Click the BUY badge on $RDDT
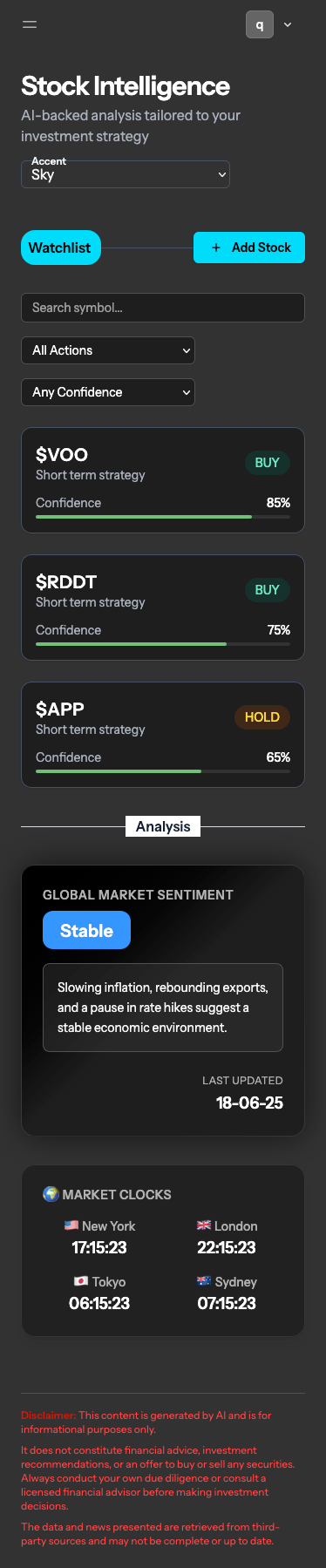This screenshot has height=1568, width=326. point(267,590)
